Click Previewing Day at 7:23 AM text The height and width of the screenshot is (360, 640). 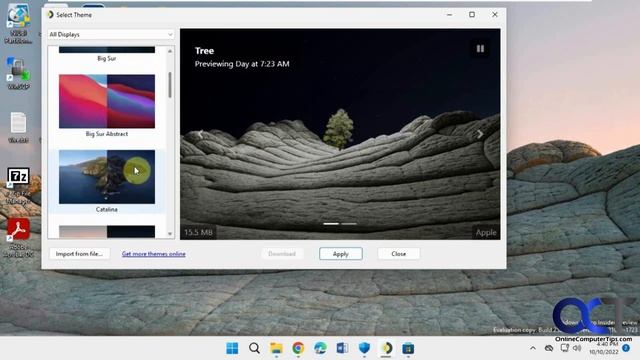(242, 64)
